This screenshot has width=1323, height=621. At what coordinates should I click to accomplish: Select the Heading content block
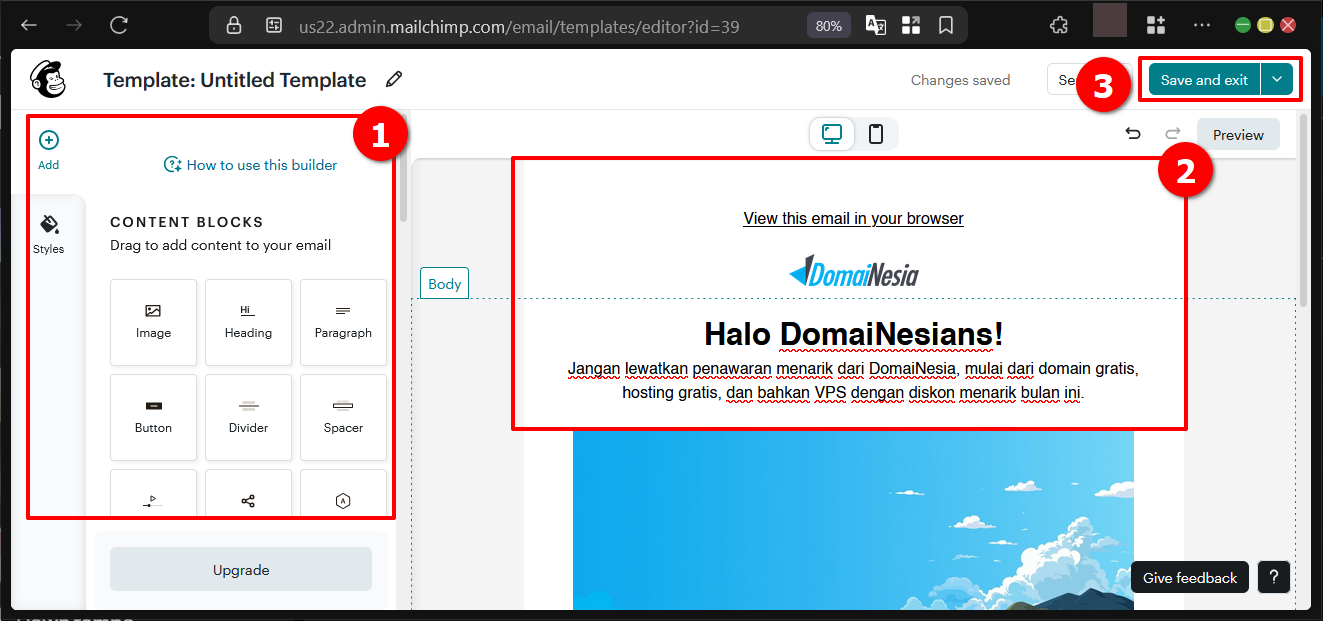(248, 322)
